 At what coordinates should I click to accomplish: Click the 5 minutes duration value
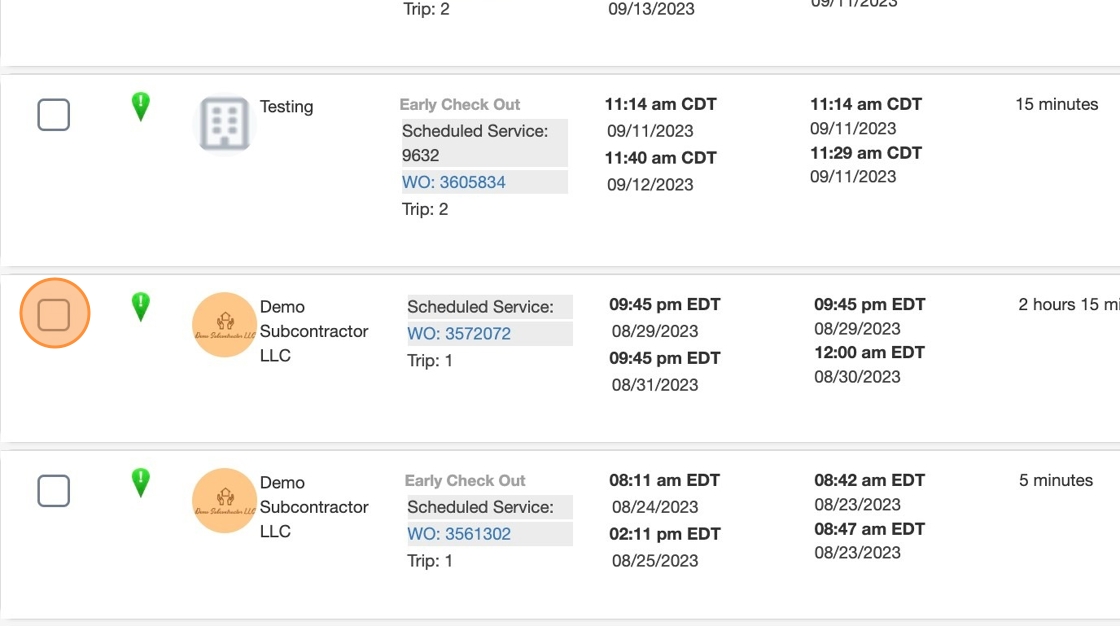coord(1056,481)
